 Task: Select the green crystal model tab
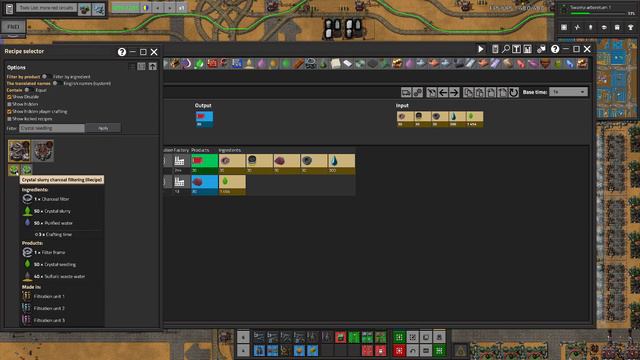click(x=199, y=64)
